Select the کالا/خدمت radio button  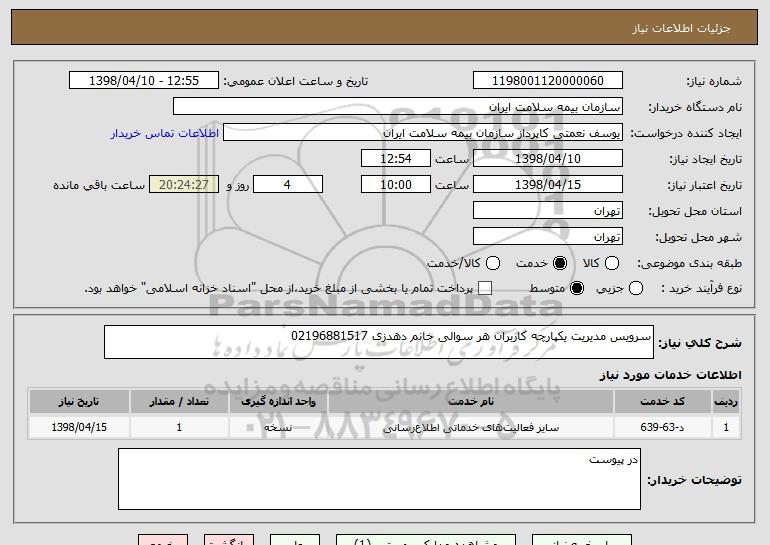[x=493, y=264]
